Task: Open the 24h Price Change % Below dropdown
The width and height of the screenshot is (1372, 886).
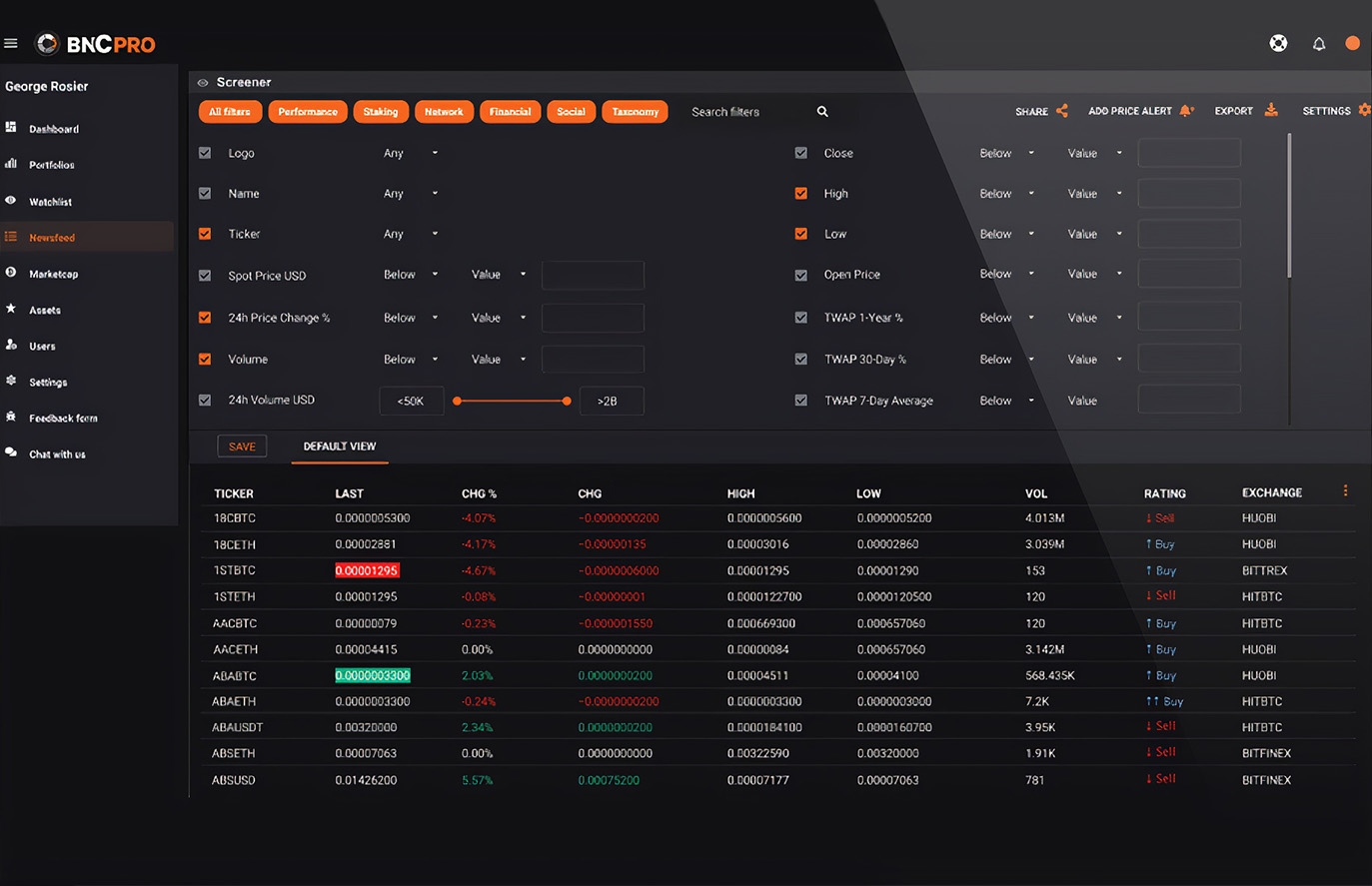Action: 411,318
